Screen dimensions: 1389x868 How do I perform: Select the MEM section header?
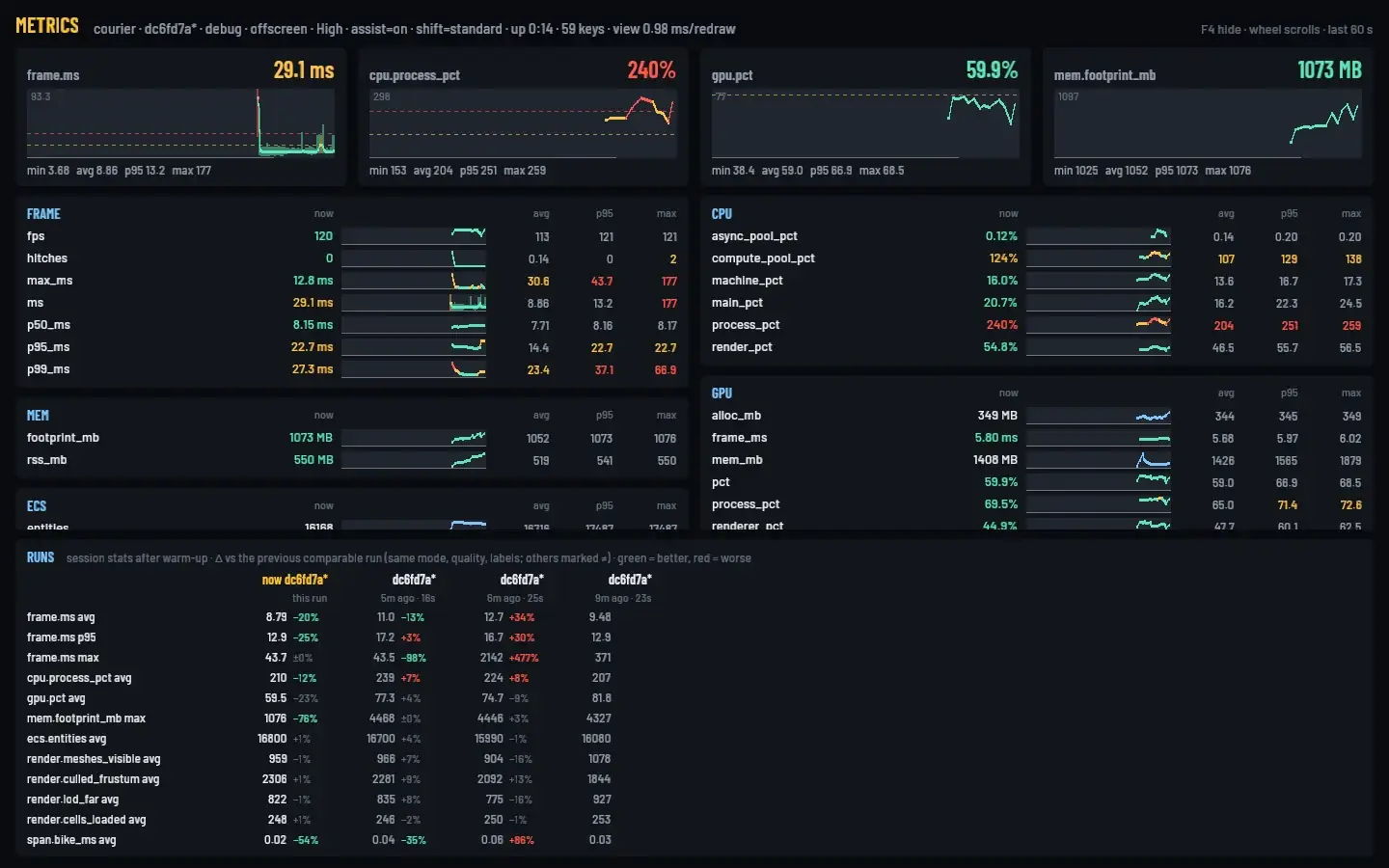[38, 416]
